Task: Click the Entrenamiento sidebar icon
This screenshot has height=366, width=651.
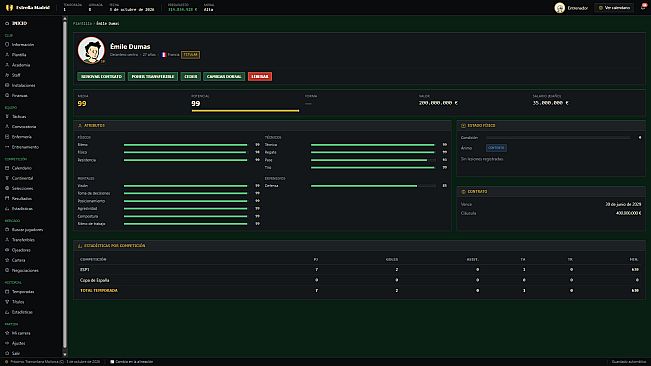Action: [x=7, y=147]
